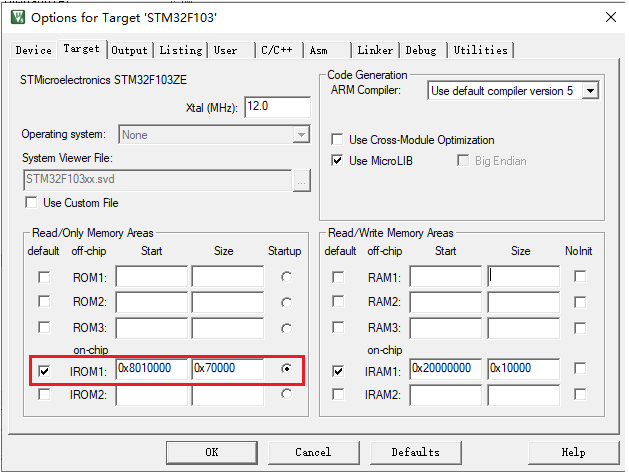The height and width of the screenshot is (474, 629).
Task: Click the ROM3 Size field
Action: tap(228, 328)
